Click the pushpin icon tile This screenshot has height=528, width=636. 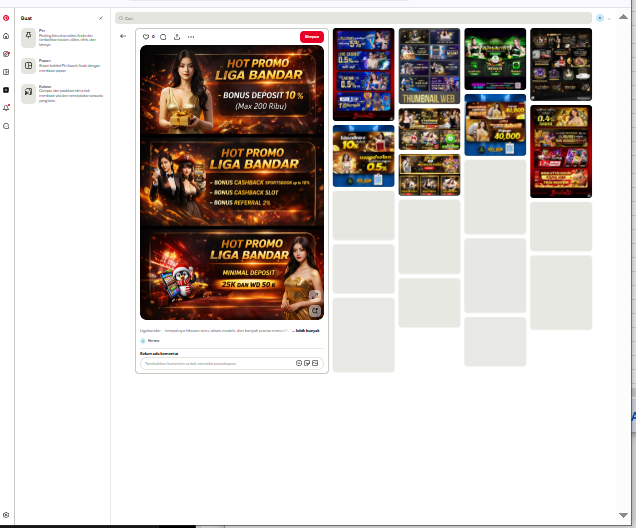pyautogui.click(x=28, y=38)
